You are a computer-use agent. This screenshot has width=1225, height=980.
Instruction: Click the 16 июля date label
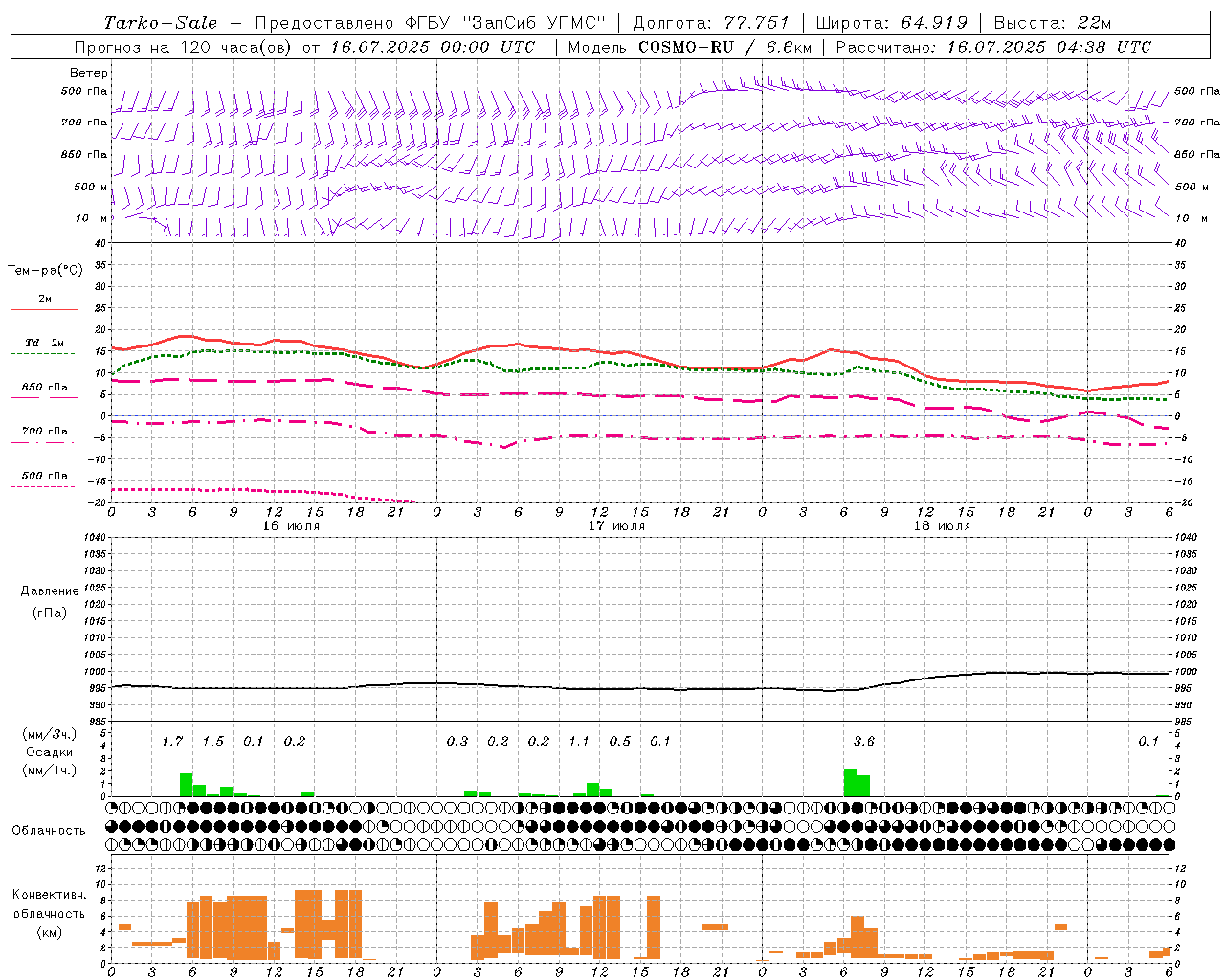[291, 525]
